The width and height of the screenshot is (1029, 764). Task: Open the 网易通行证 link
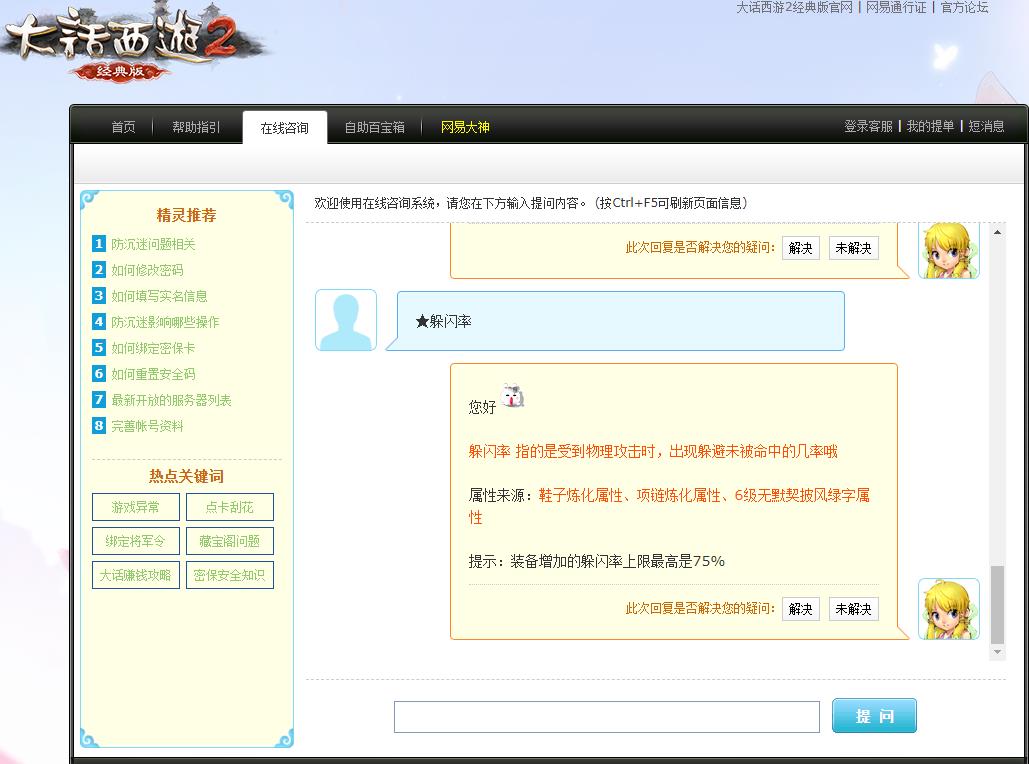click(896, 7)
